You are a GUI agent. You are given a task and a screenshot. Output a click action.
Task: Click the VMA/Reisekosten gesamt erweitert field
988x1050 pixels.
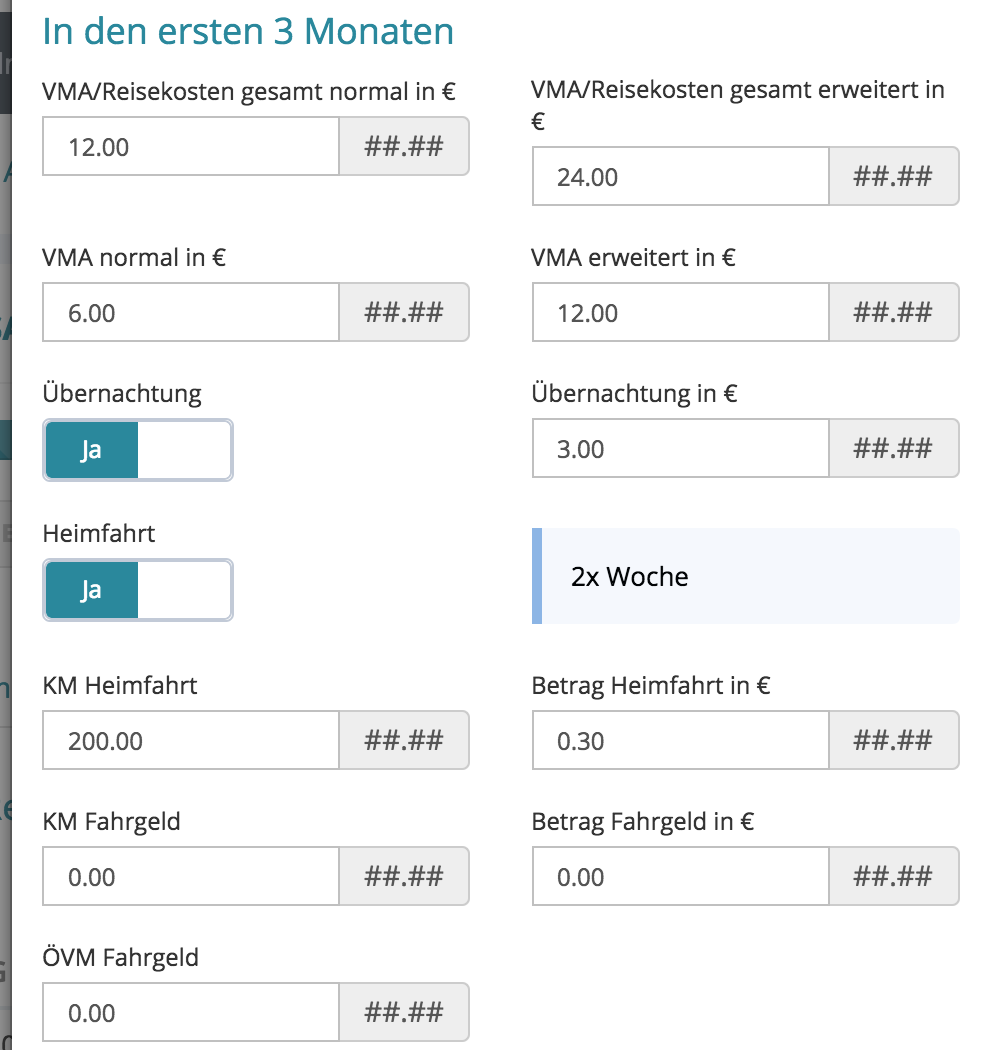[x=680, y=177]
